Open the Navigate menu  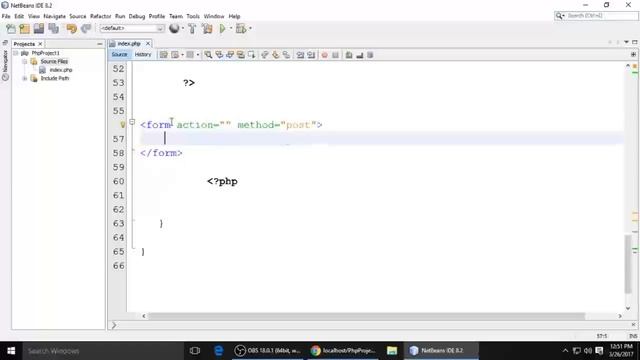pos(54,16)
